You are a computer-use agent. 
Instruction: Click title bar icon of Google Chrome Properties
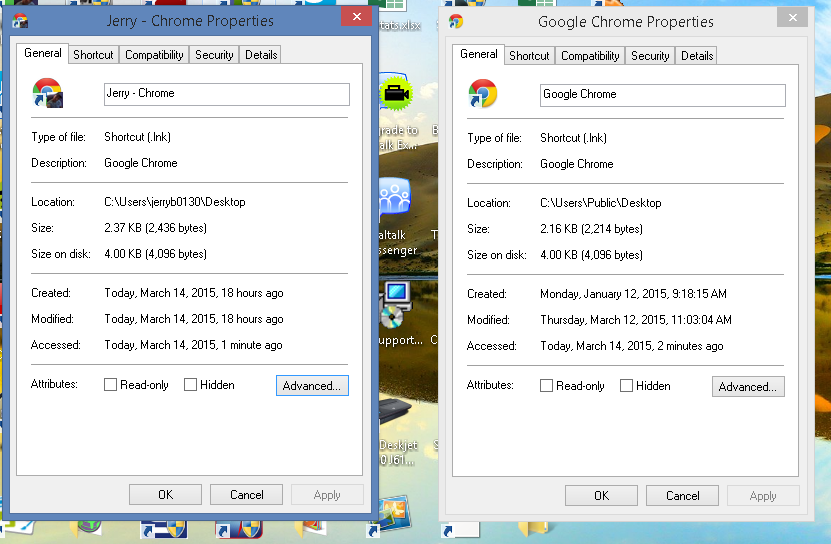[x=456, y=21]
